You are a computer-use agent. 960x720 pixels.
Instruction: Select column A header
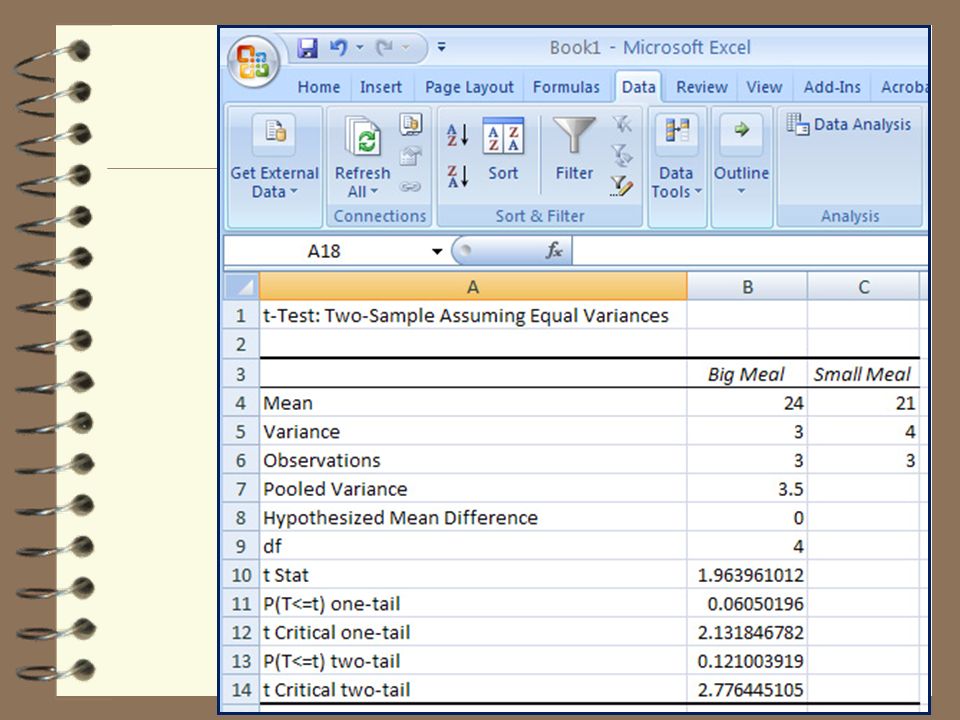[x=473, y=287]
